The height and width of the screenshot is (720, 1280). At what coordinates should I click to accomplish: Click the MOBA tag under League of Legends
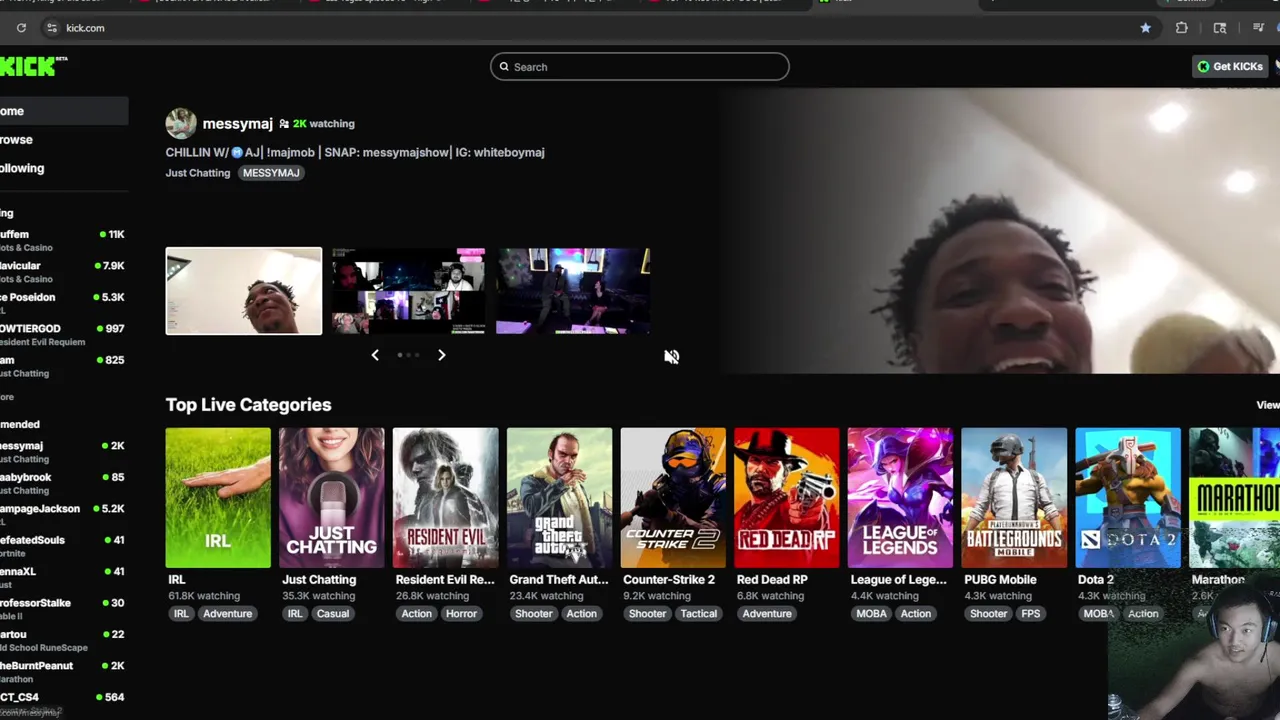tap(871, 614)
